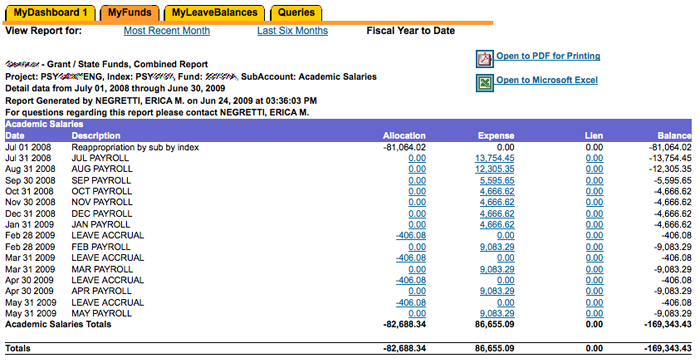This screenshot has height=363, width=700.
Task: Click the Allocation column header
Action: tap(404, 136)
